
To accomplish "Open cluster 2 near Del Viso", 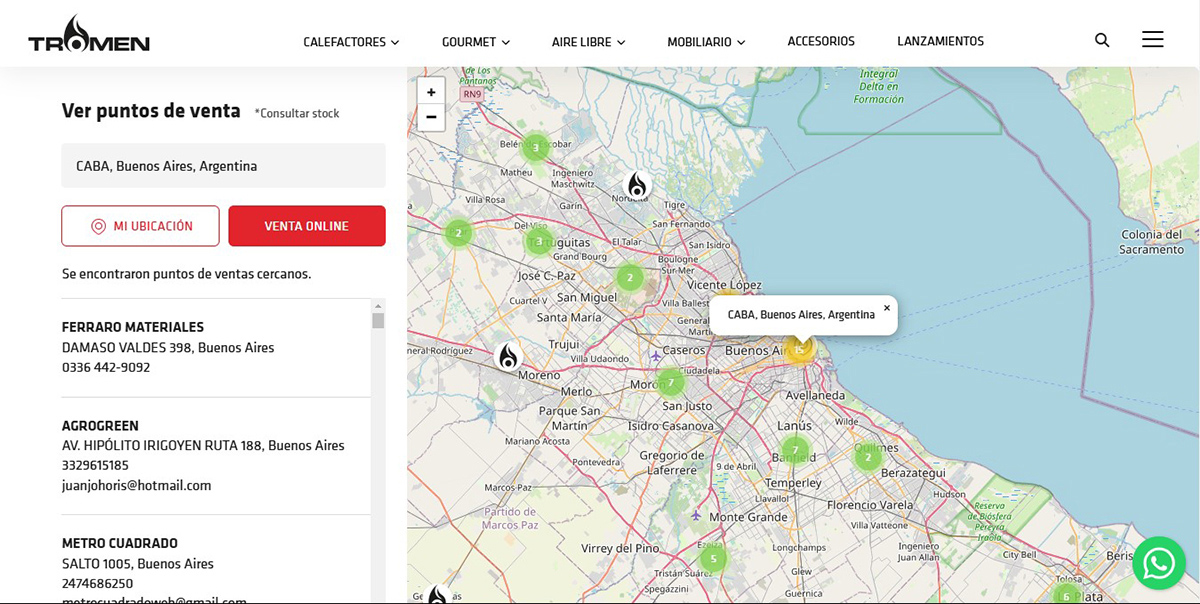I will (x=458, y=233).
